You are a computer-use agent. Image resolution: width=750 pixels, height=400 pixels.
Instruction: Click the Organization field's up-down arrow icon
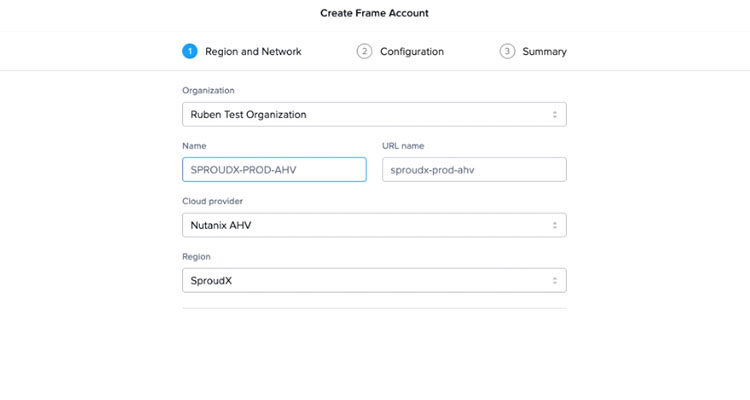pos(555,115)
